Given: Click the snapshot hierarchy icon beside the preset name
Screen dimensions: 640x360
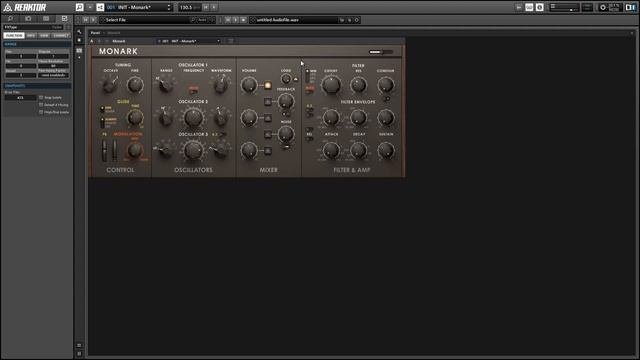Looking at the screenshot, I should pos(100,7).
